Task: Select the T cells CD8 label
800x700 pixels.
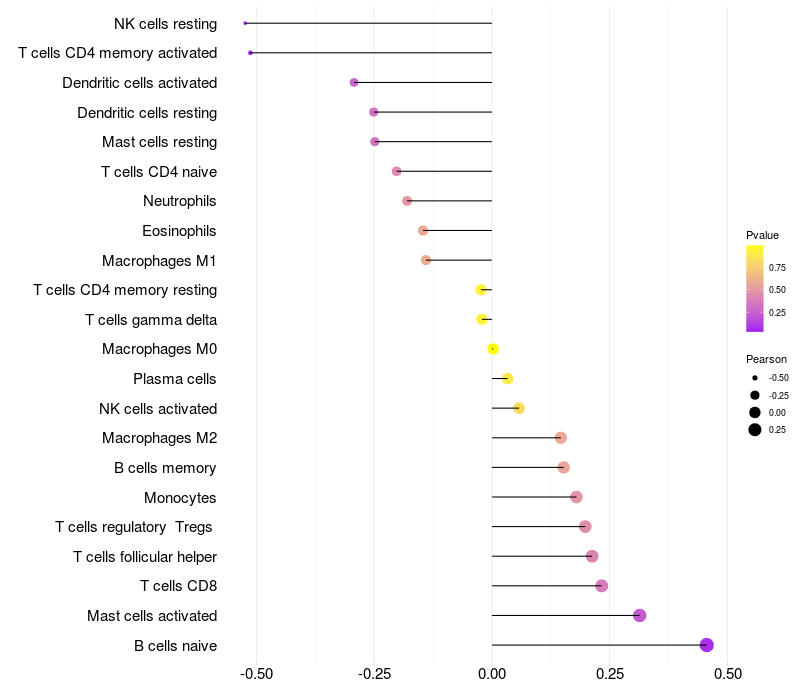Action: tap(179, 586)
